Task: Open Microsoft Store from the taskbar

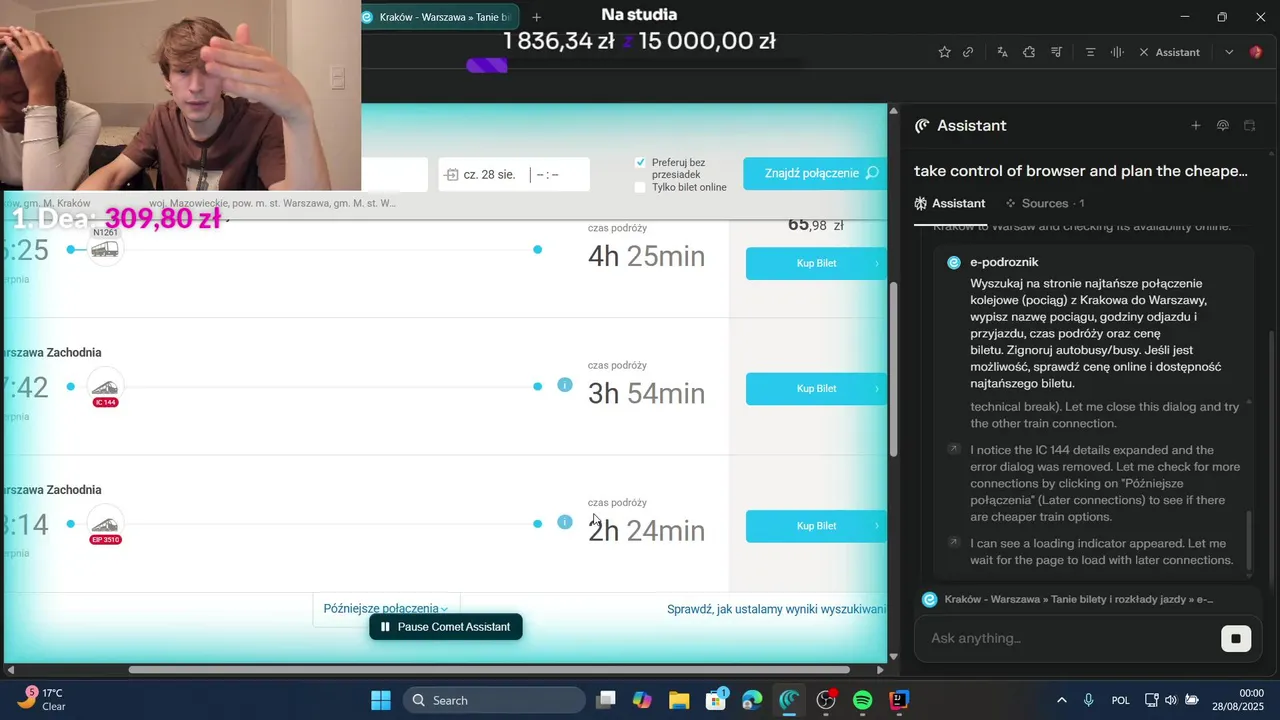Action: (716, 700)
